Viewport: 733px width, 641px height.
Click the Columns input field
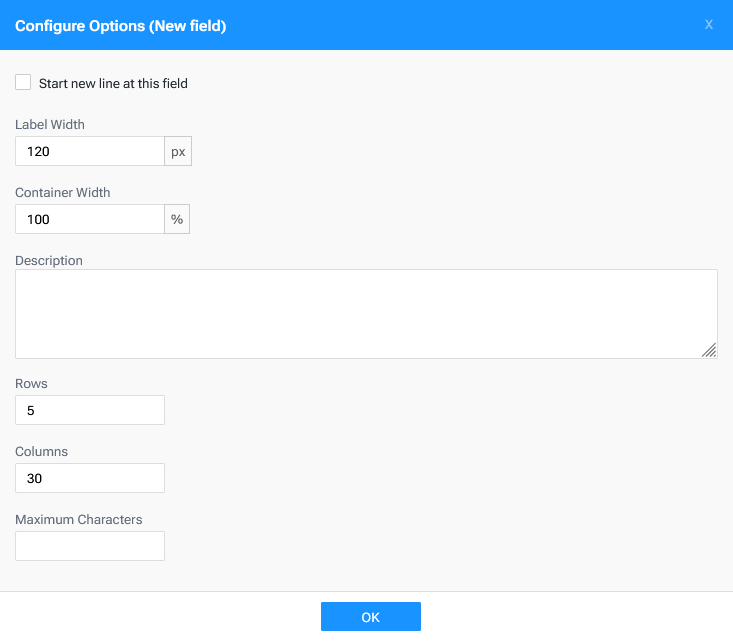coord(90,478)
